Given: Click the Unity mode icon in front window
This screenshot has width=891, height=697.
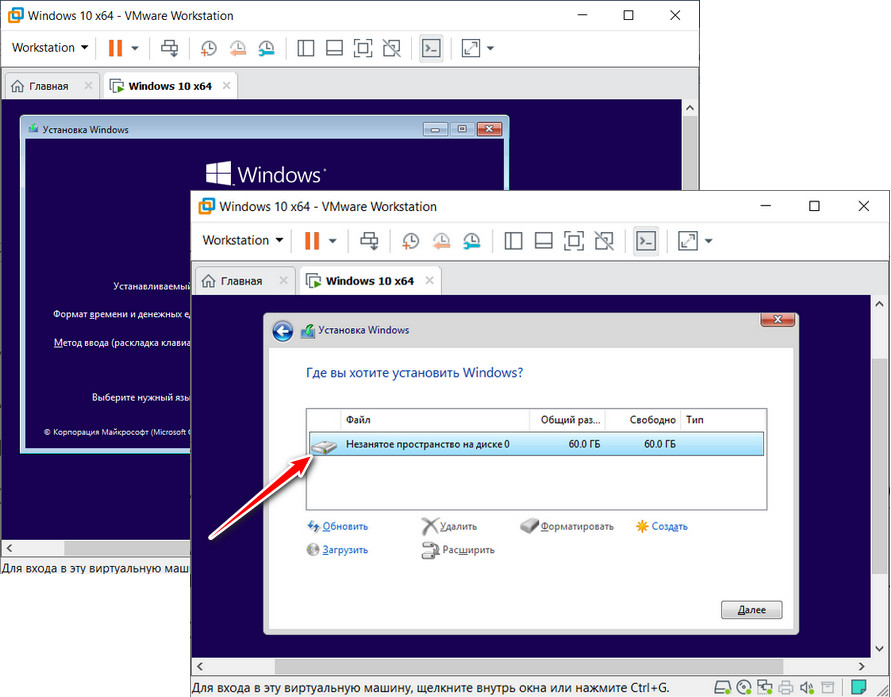Looking at the screenshot, I should pyautogui.click(x=604, y=240).
